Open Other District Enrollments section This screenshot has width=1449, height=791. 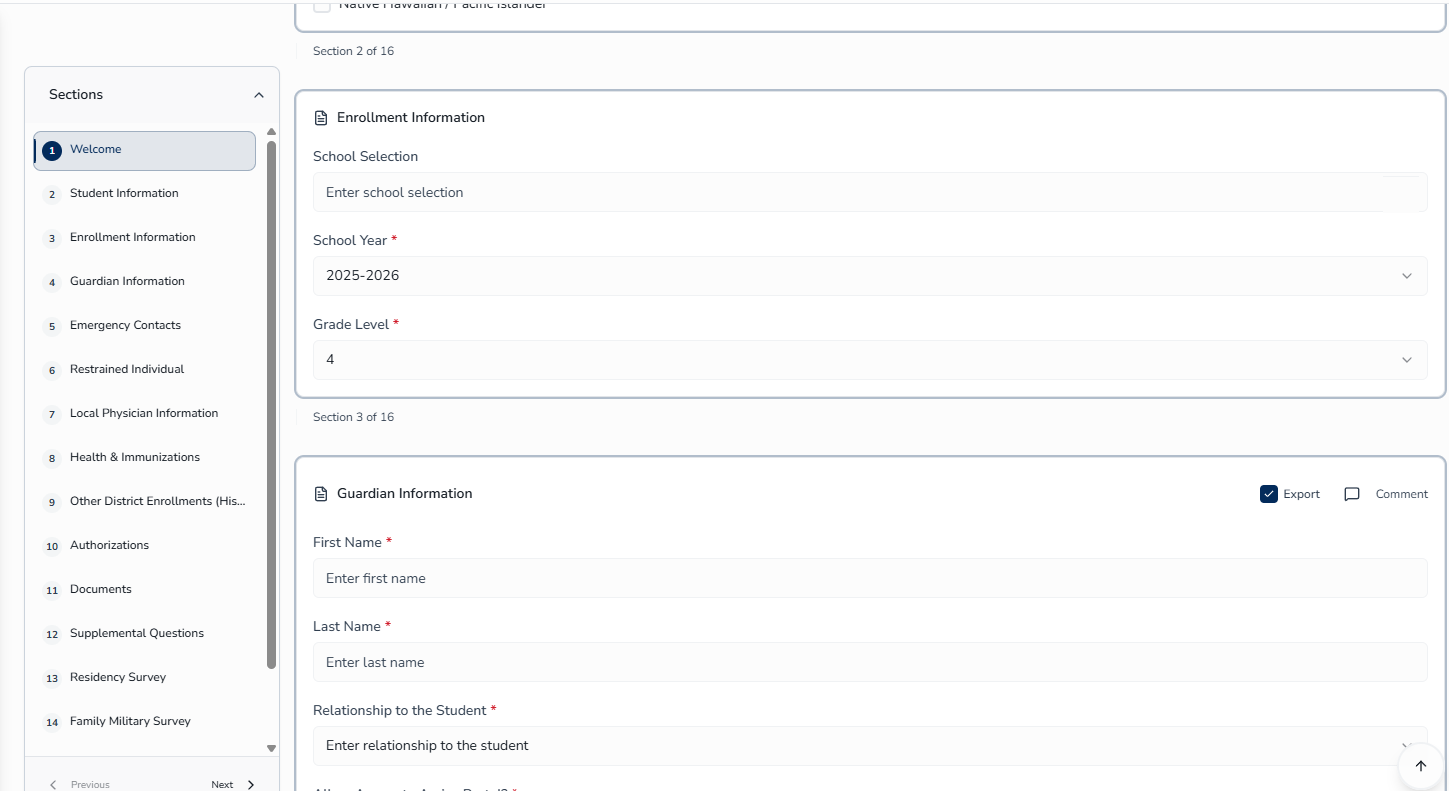[145, 502]
